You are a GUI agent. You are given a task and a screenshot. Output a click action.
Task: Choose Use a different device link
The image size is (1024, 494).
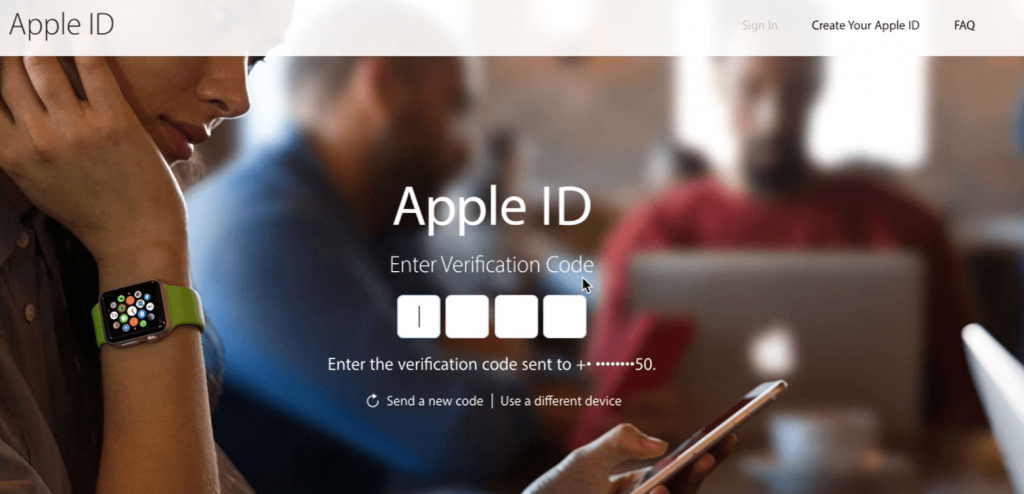560,401
